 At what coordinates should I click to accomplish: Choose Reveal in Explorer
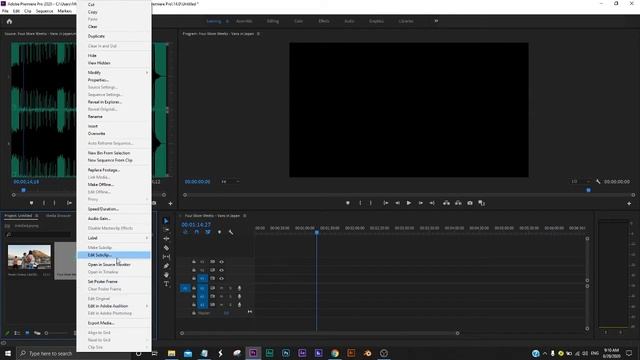click(114, 102)
